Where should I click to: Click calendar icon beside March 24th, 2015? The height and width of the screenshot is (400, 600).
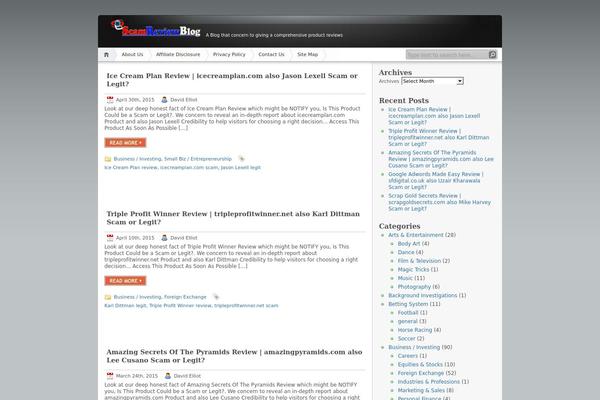click(x=110, y=376)
